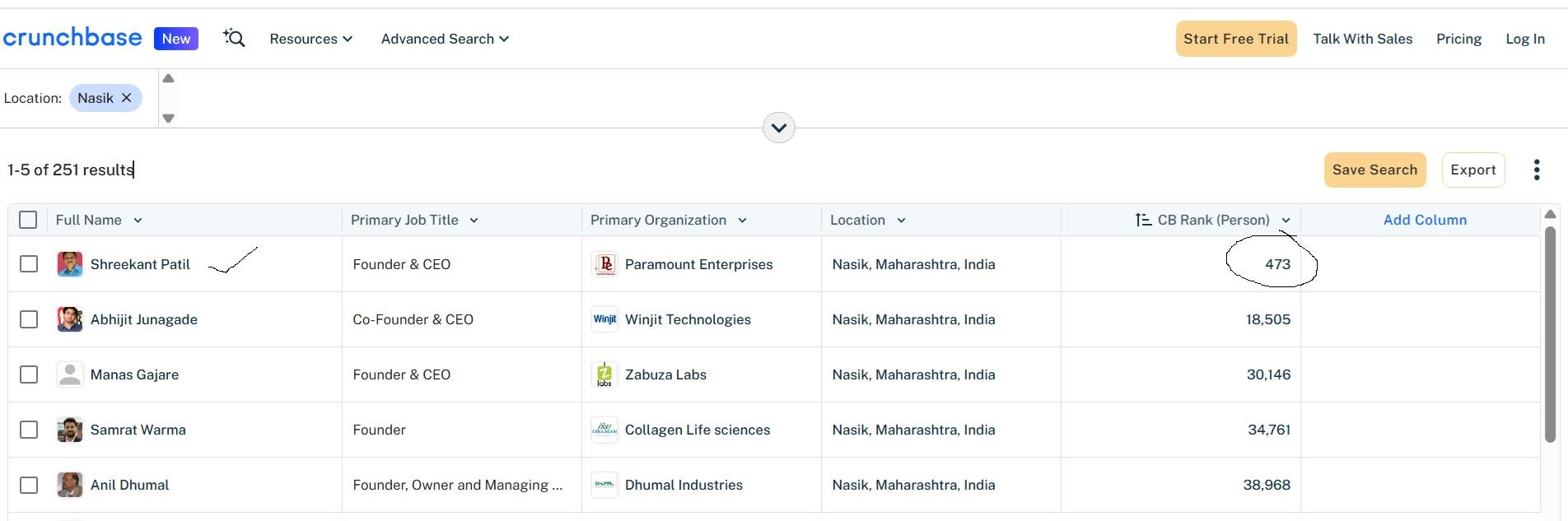Open Talk With Sales link

pyautogui.click(x=1362, y=39)
